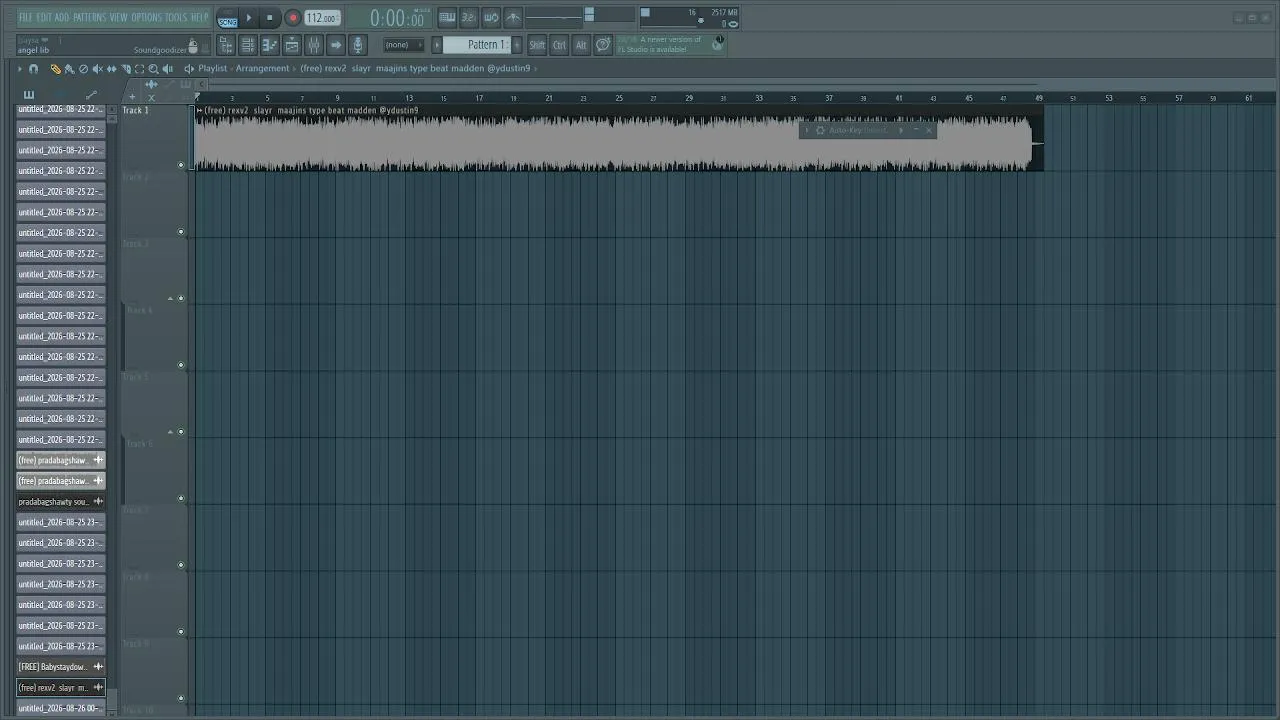Image resolution: width=1280 pixels, height=720 pixels.
Task: Select the Select tool
Action: pos(139,69)
